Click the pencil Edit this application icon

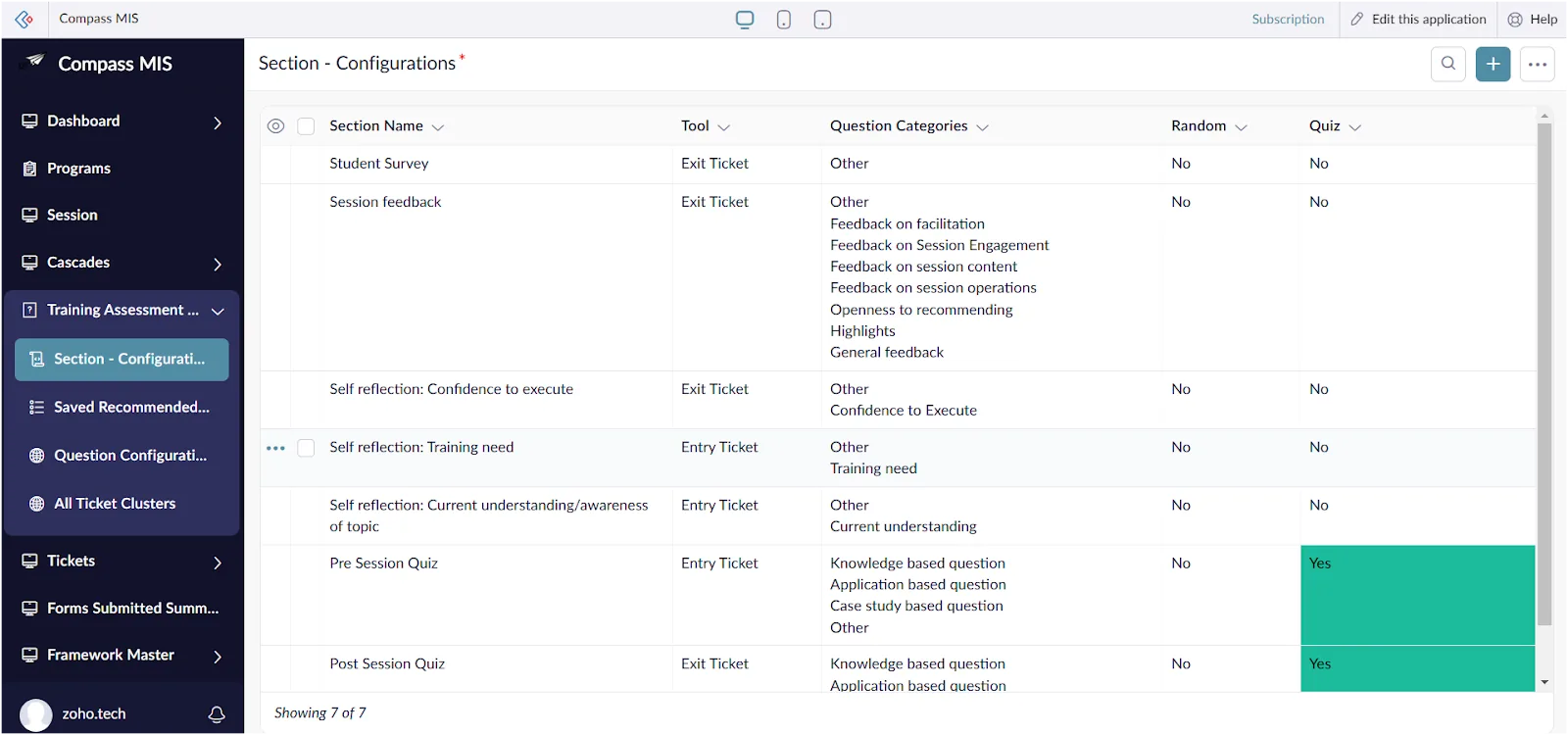pos(1357,19)
